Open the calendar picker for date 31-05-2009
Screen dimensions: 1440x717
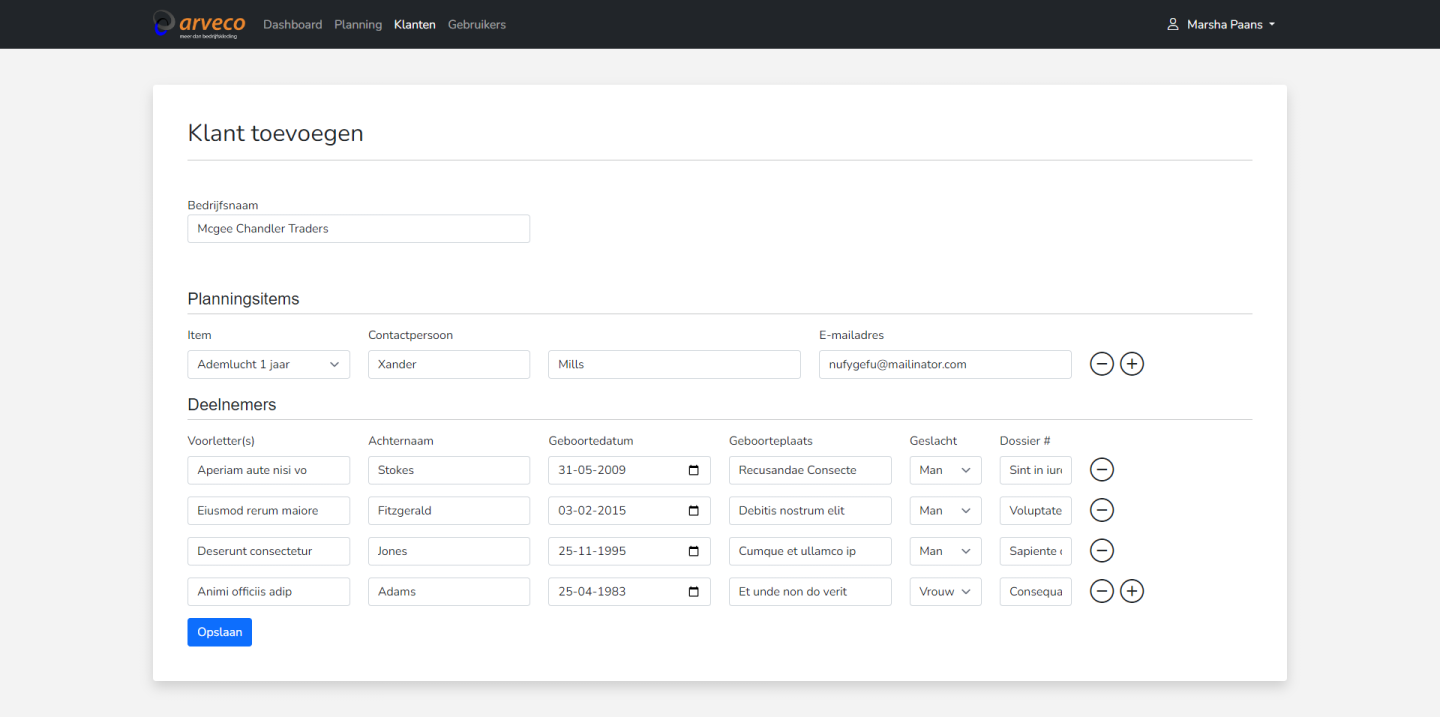pyautogui.click(x=694, y=470)
